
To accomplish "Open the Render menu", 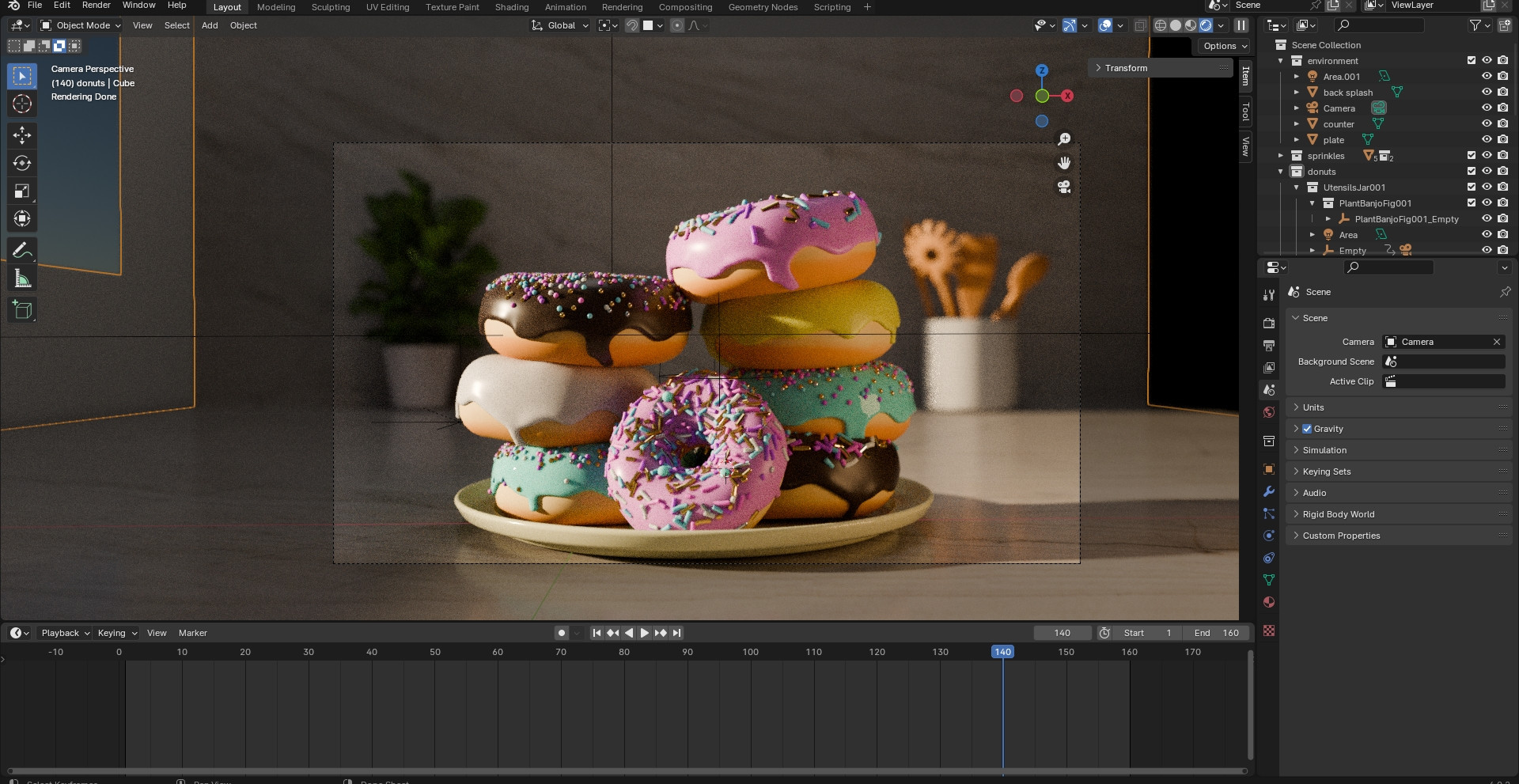I will [97, 5].
